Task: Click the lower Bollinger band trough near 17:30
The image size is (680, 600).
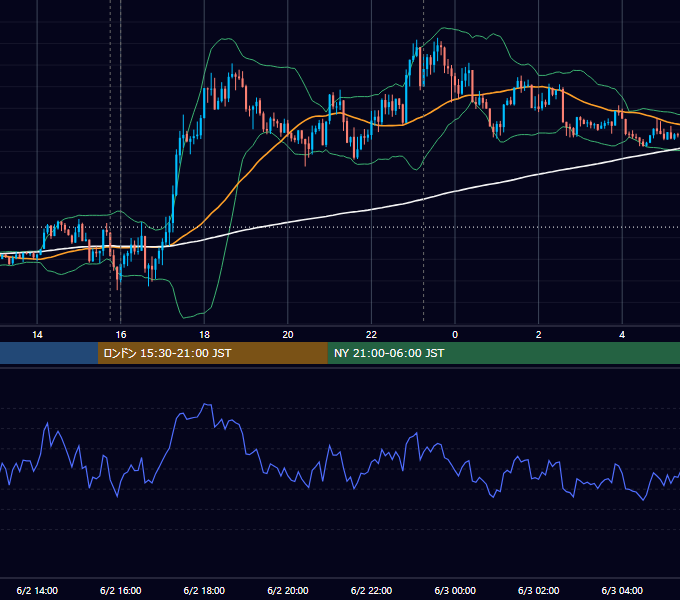Action: point(184,317)
